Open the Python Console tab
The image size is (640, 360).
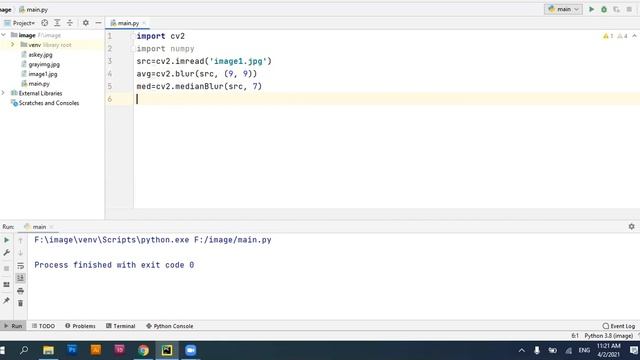(169, 326)
